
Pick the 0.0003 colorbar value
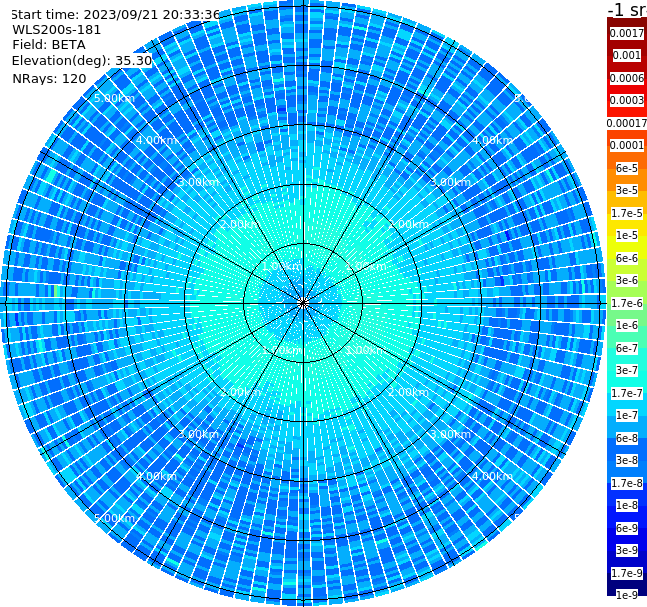(x=627, y=100)
